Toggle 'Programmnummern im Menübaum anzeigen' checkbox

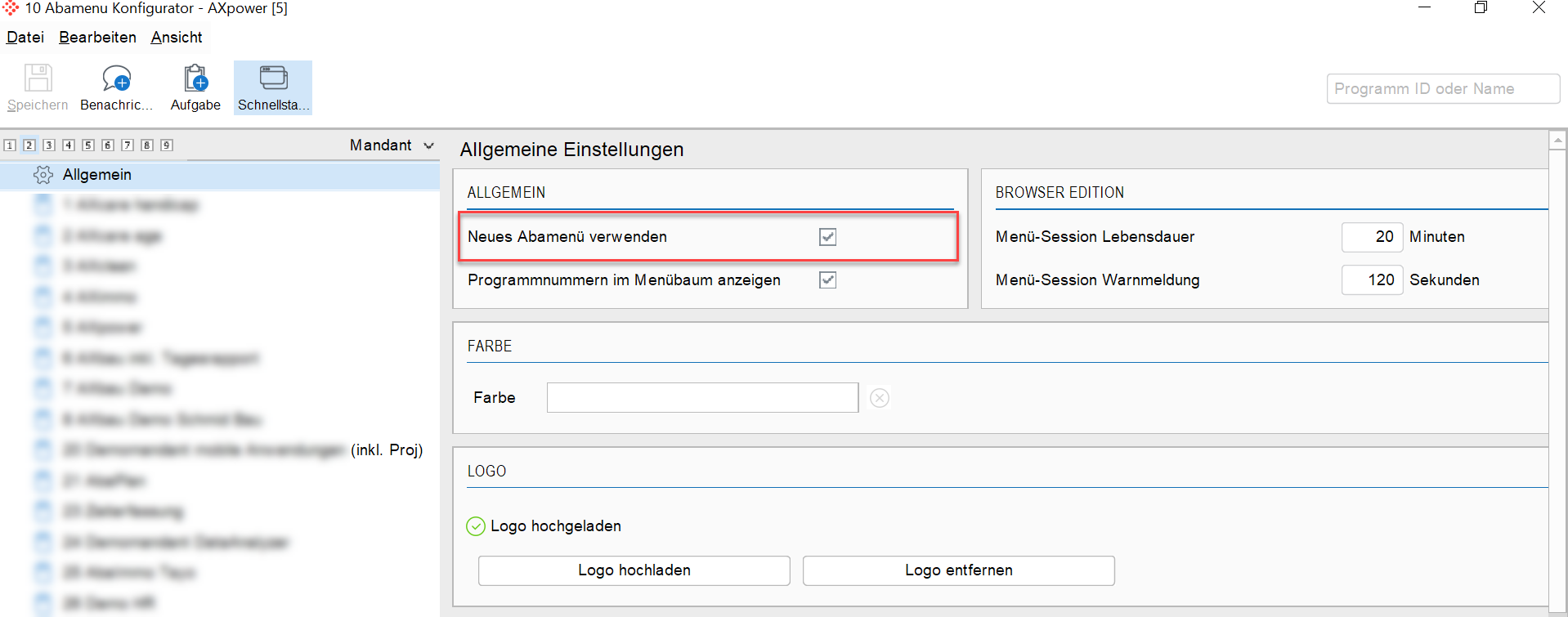pyautogui.click(x=828, y=280)
